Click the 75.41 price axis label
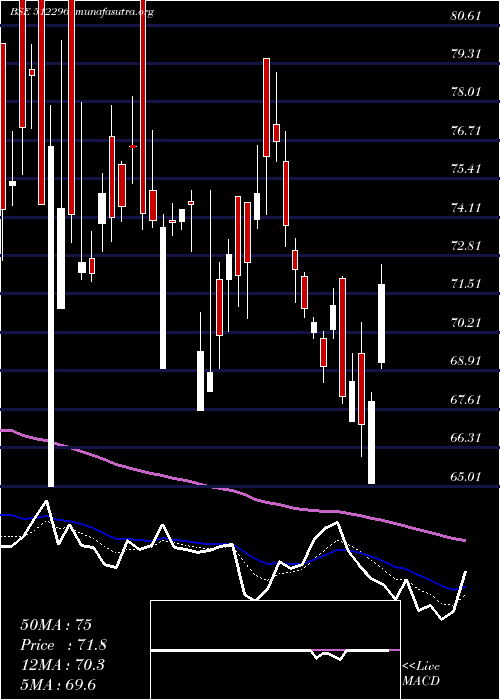500x700 pixels. tap(466, 169)
